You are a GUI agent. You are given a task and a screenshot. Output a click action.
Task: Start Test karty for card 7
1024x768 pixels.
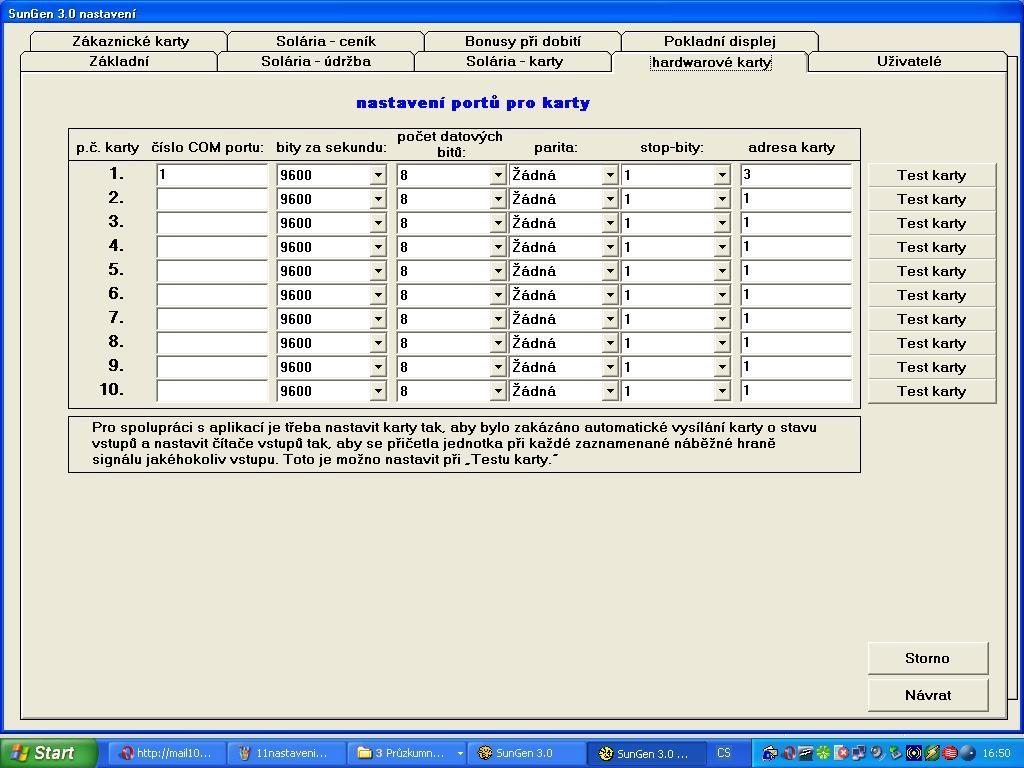[x=931, y=319]
